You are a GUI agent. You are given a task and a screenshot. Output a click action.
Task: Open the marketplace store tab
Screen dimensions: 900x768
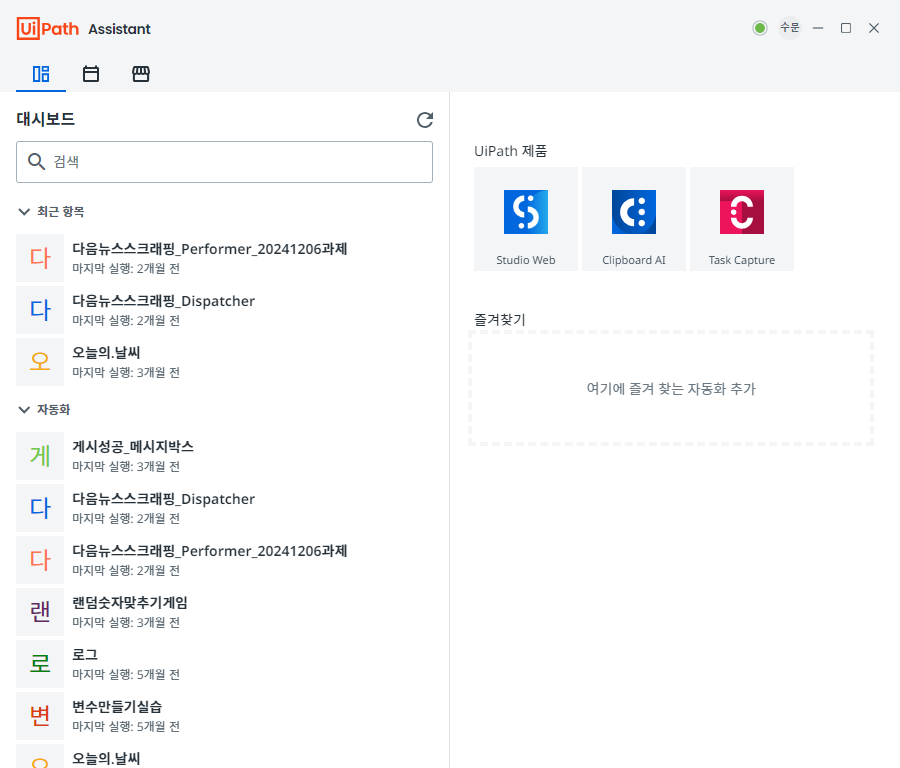tap(141, 74)
